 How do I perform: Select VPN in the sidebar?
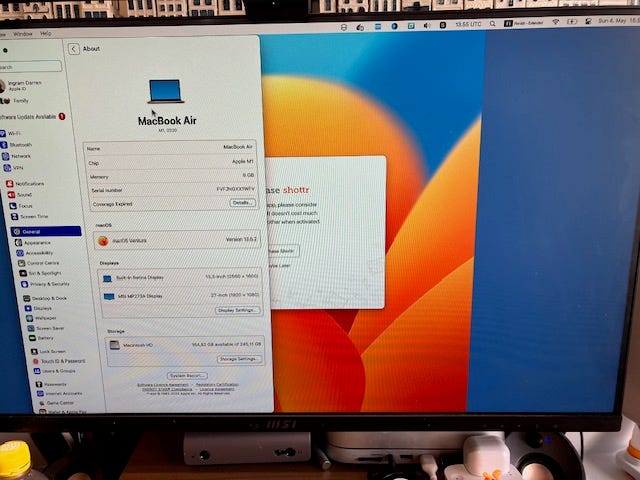click(x=13, y=167)
